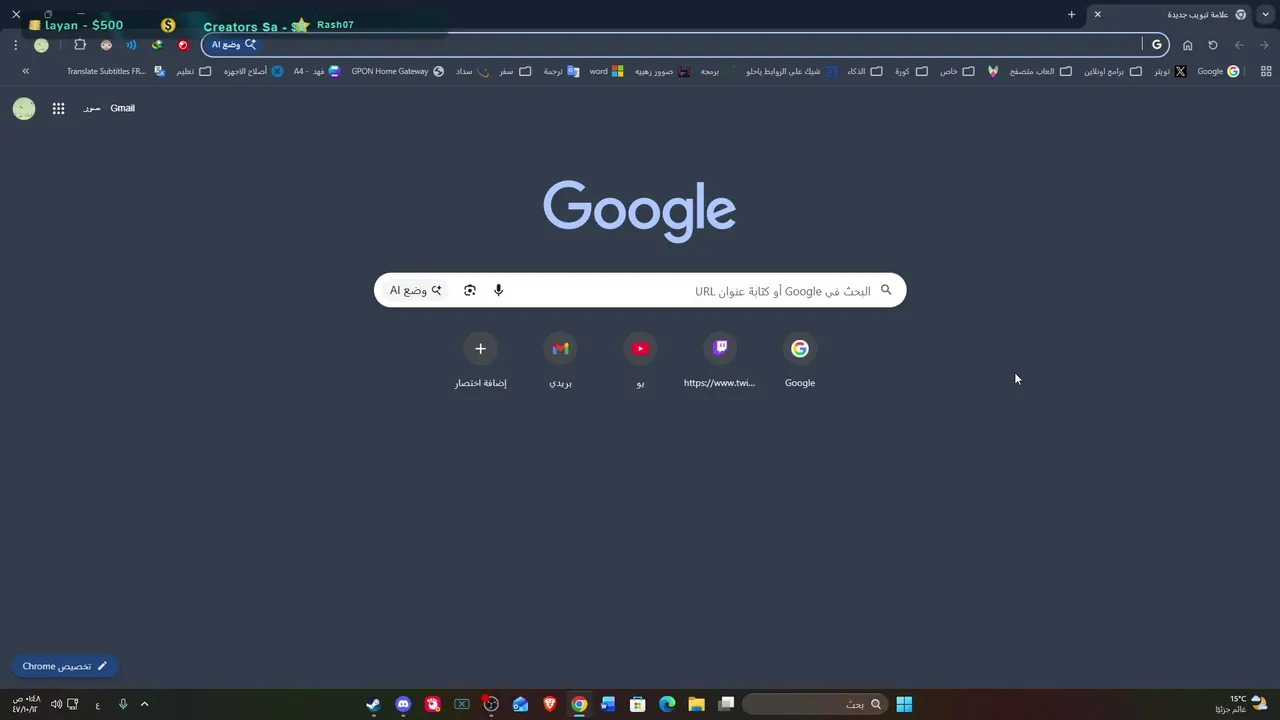
Task: Expand the tab search dropdown arrow
Action: [x=1266, y=15]
